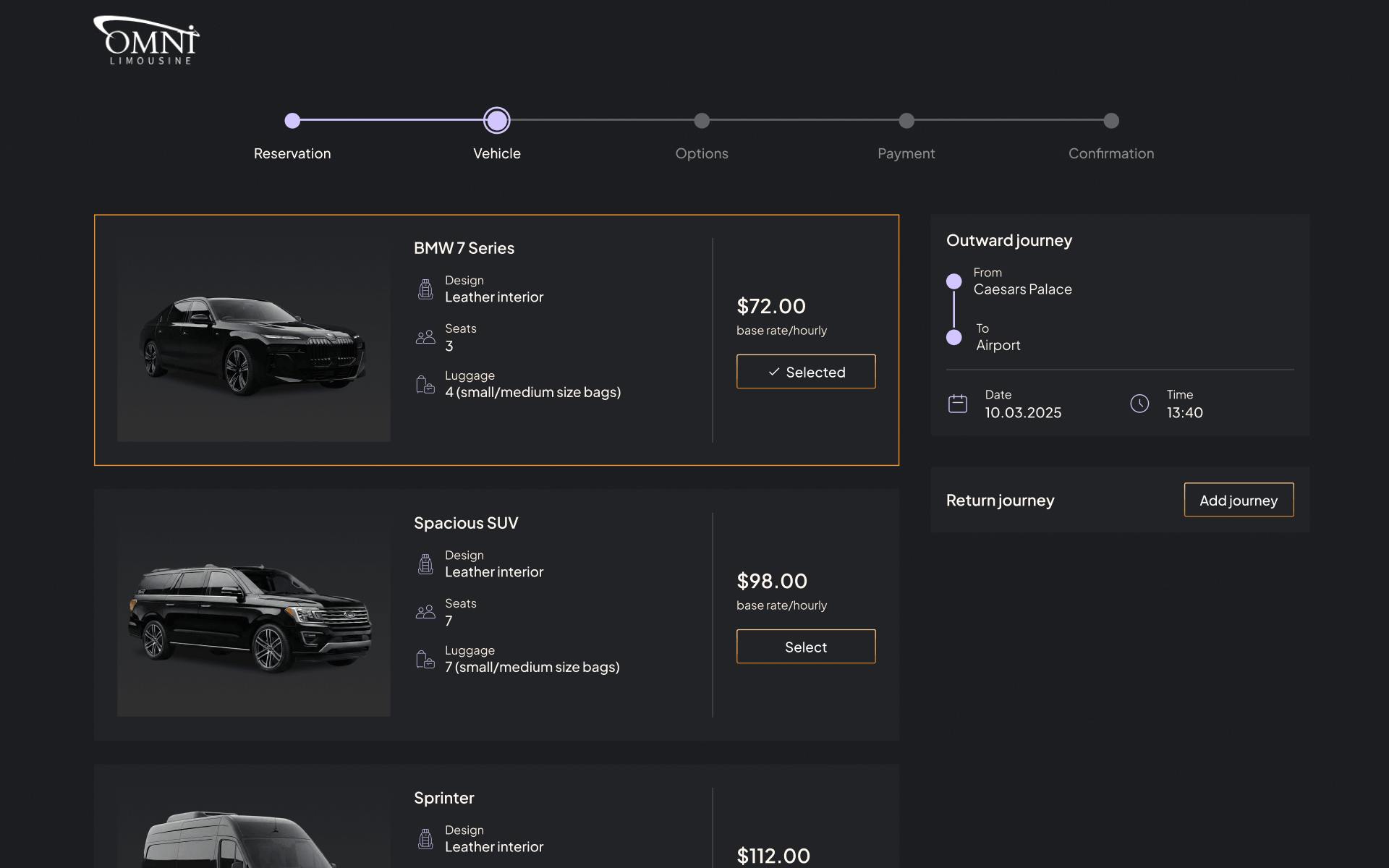Click the Sprinter design seat icon
The width and height of the screenshot is (1389, 868).
click(425, 838)
